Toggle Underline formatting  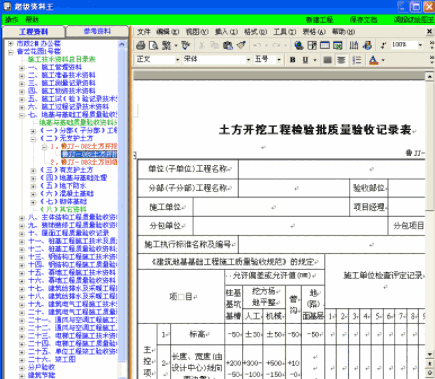pos(305,60)
